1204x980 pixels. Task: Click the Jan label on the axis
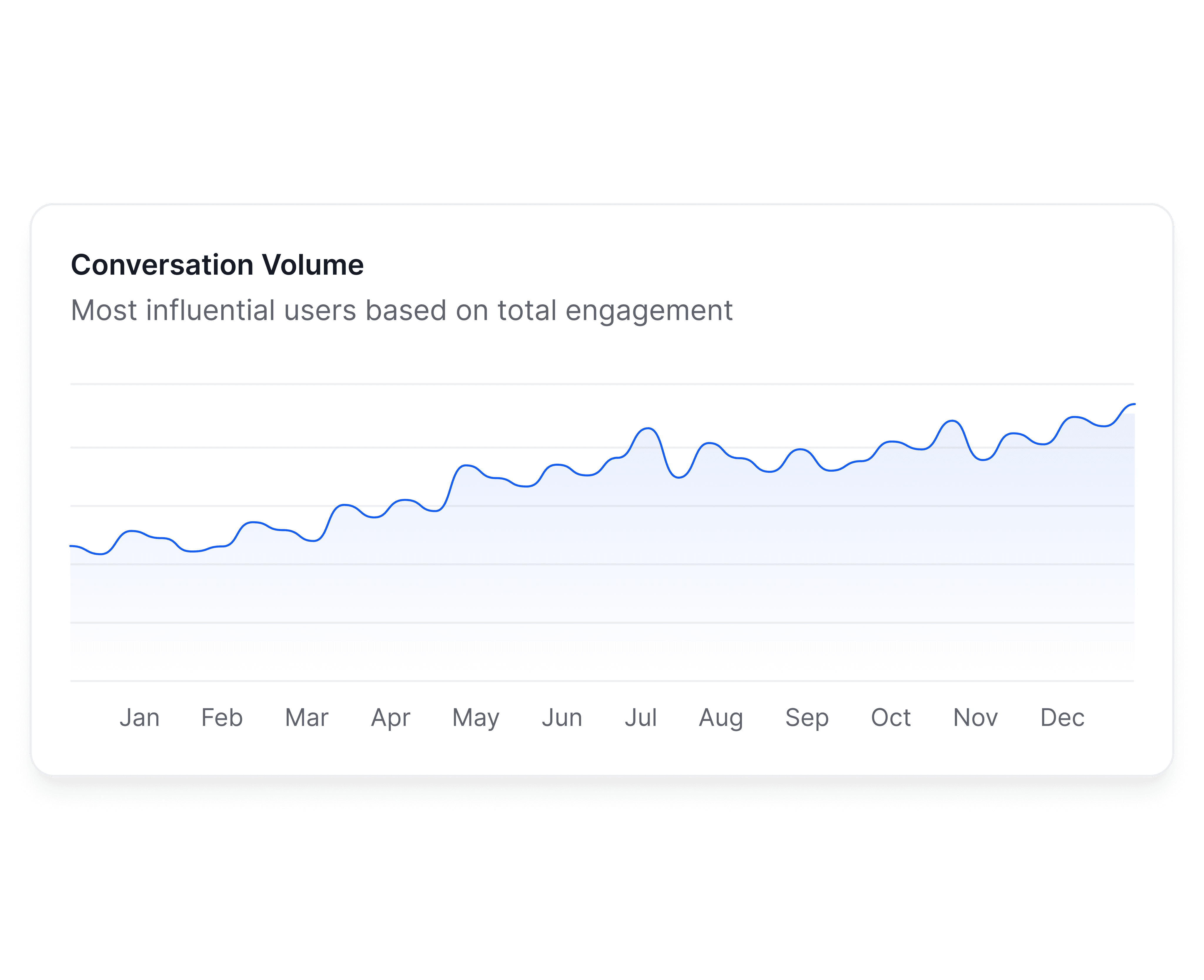click(139, 717)
